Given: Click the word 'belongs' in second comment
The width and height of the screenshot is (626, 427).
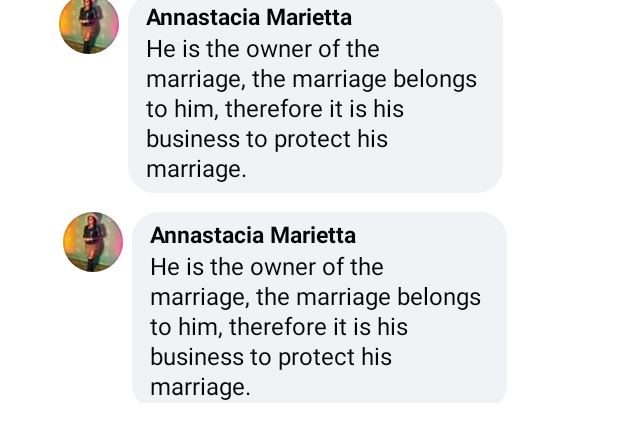Looking at the screenshot, I should pos(439,297).
